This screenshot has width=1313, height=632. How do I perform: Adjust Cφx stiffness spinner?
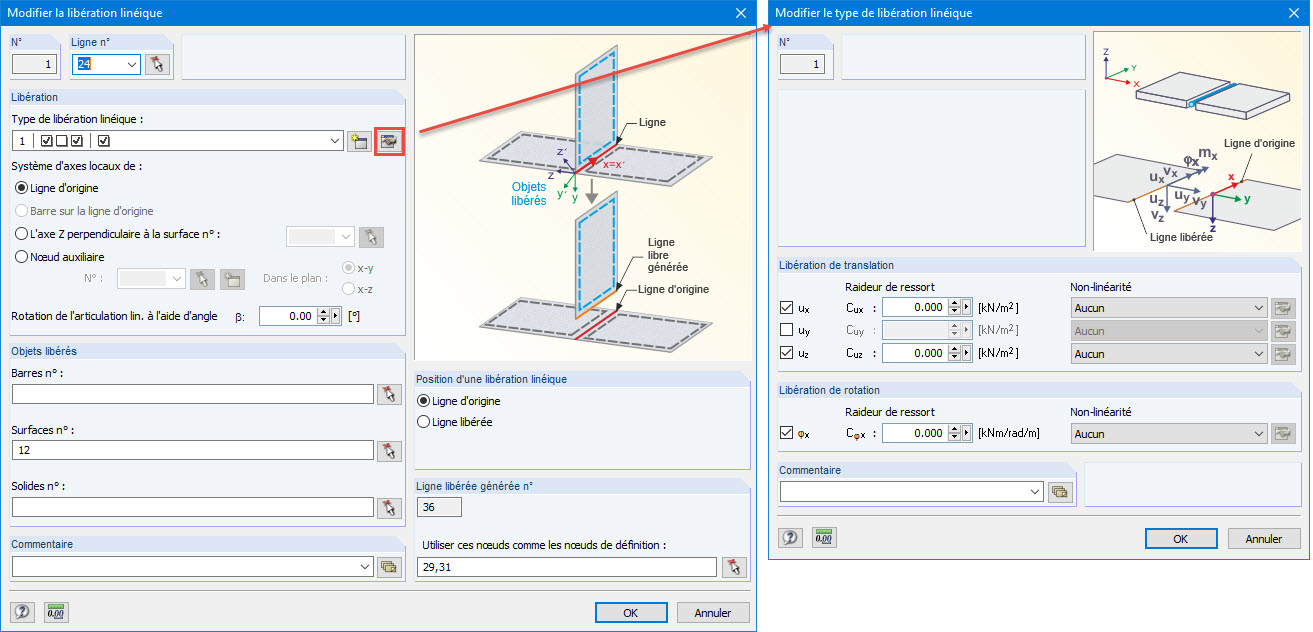coord(954,434)
